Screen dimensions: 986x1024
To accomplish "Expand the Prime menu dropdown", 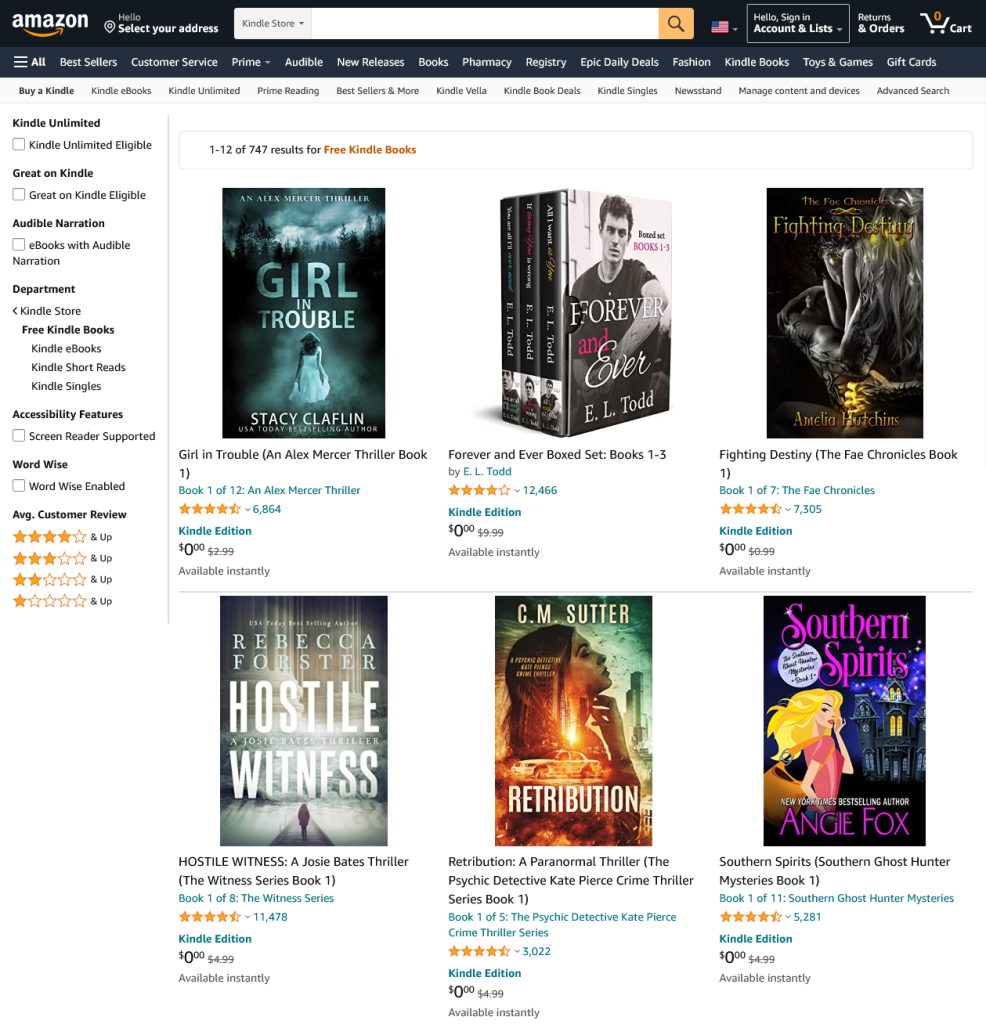I will pyautogui.click(x=251, y=62).
